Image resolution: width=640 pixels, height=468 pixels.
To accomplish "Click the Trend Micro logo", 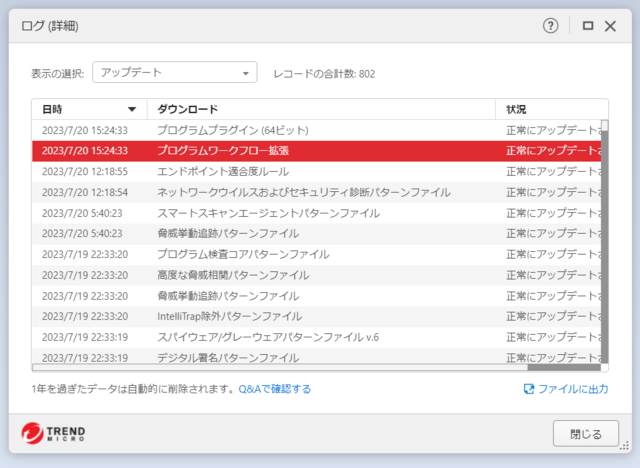I will point(53,433).
